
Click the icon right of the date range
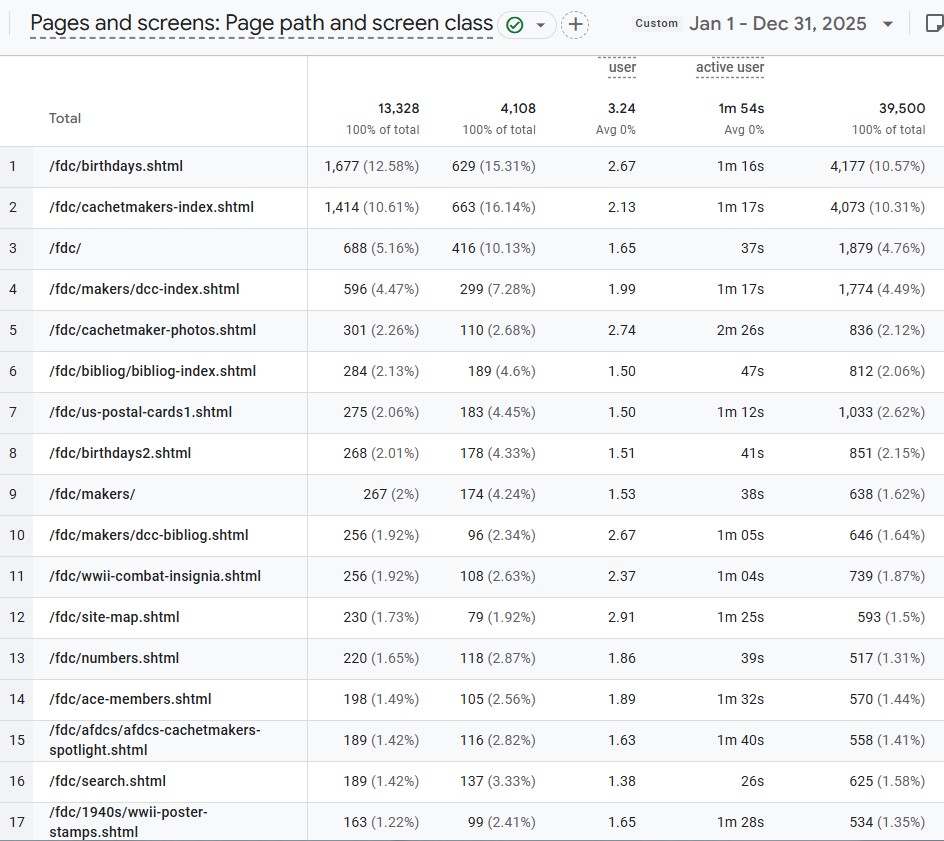coord(932,24)
